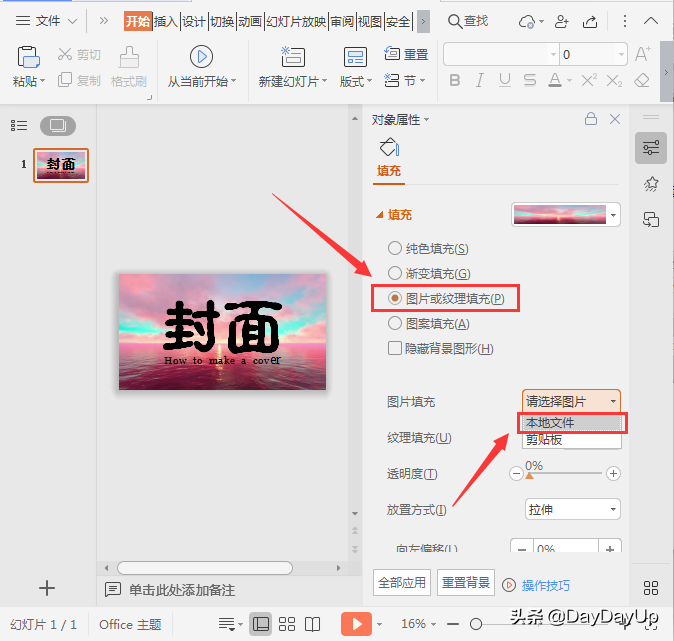
Task: Switch to slide thumbnail view icon
Action: click(58, 126)
